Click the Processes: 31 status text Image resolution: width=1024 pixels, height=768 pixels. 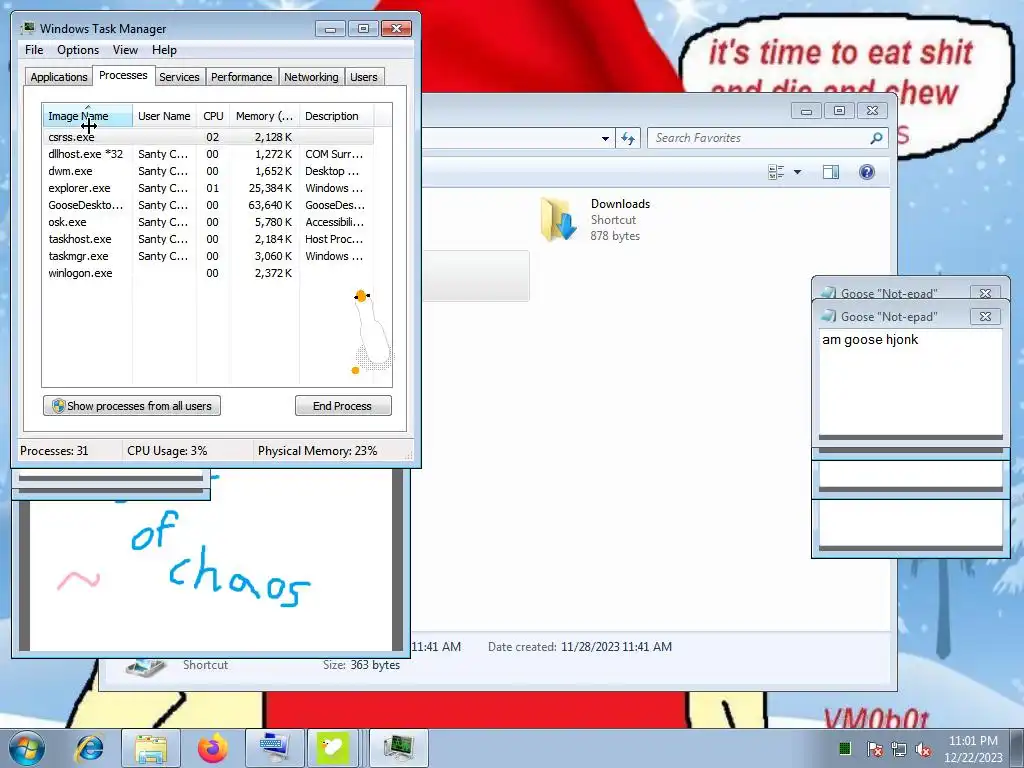[x=54, y=451]
